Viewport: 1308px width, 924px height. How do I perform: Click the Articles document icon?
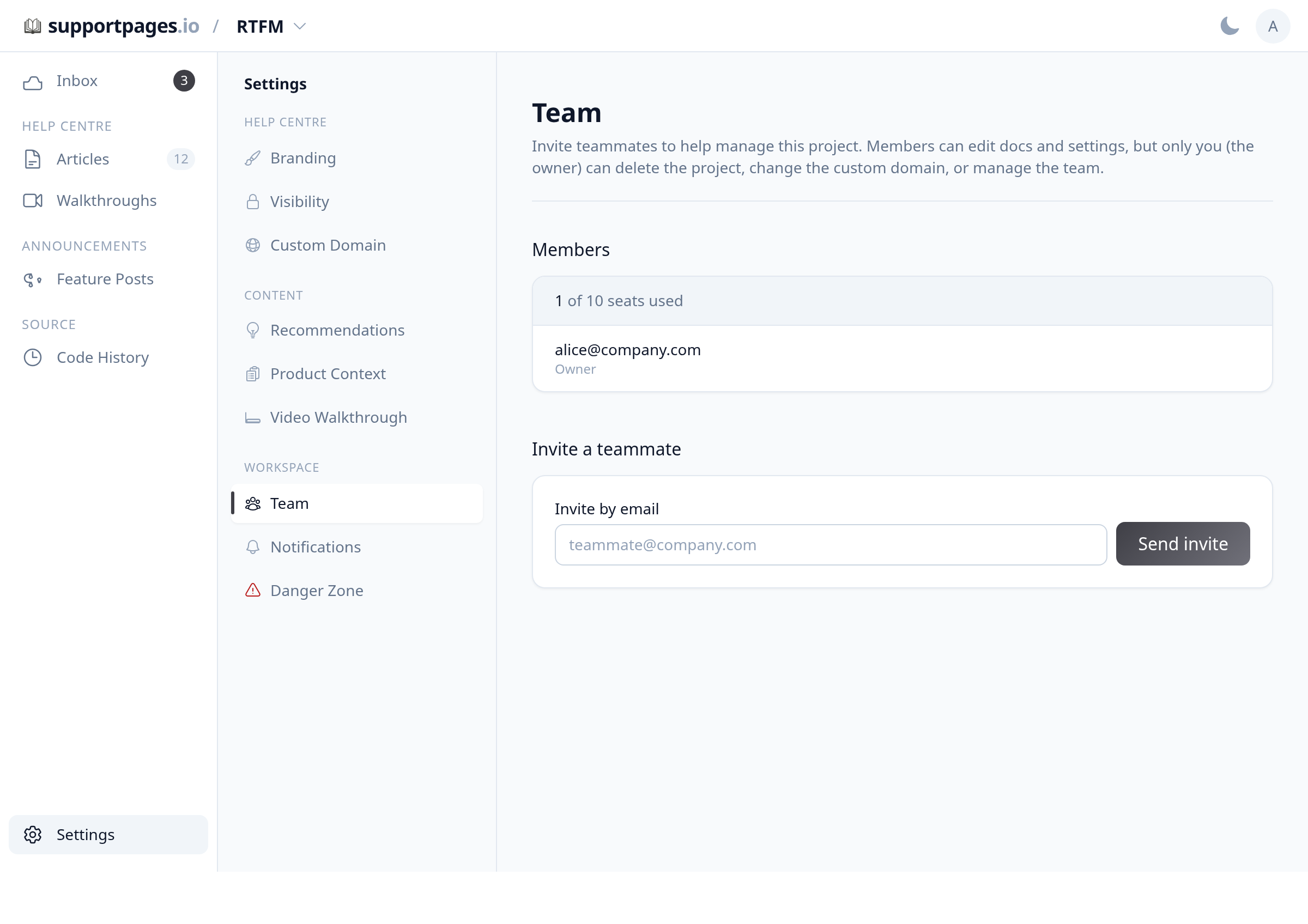(33, 160)
